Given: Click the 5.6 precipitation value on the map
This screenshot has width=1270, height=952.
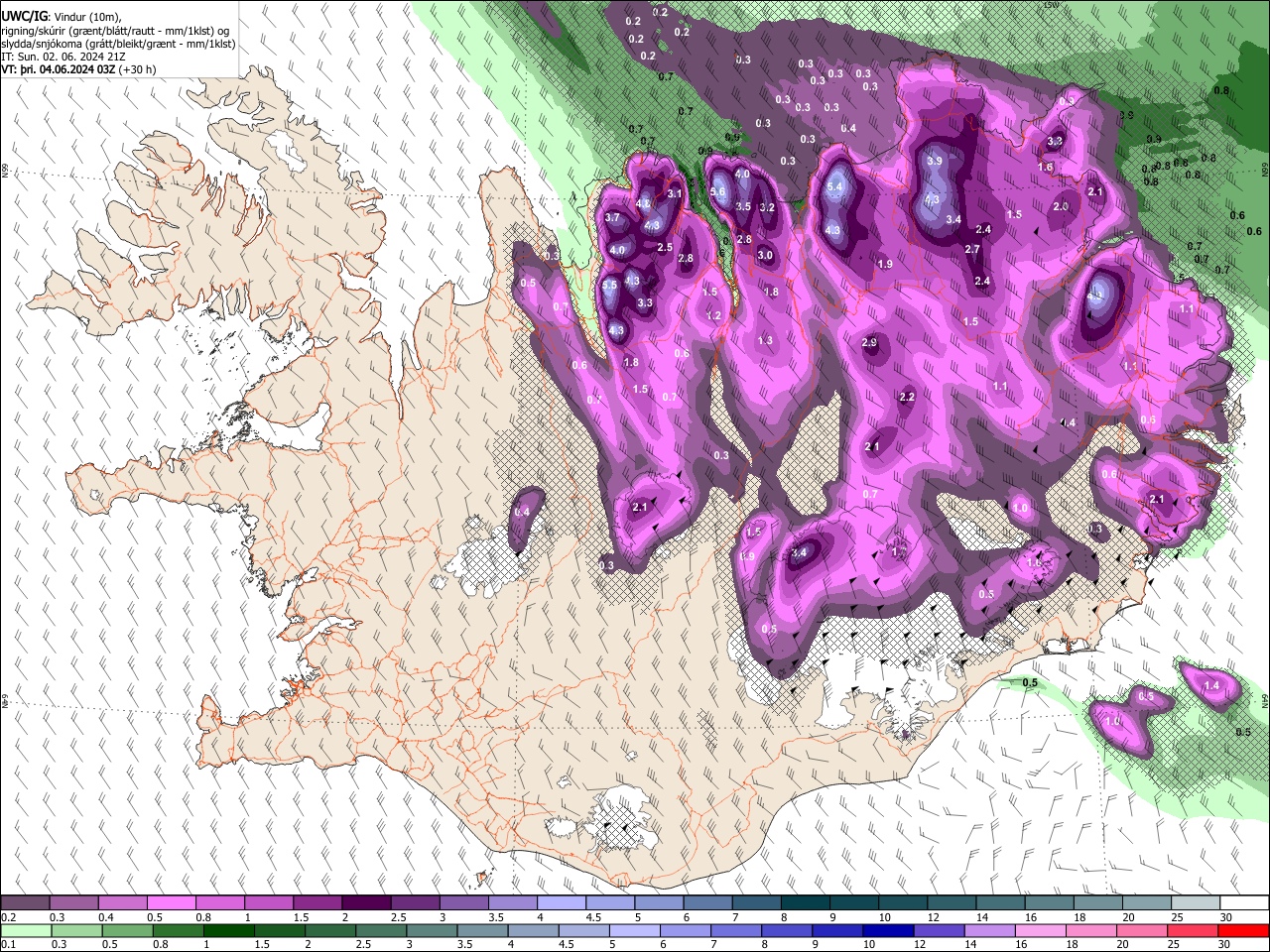Looking at the screenshot, I should tap(718, 192).
